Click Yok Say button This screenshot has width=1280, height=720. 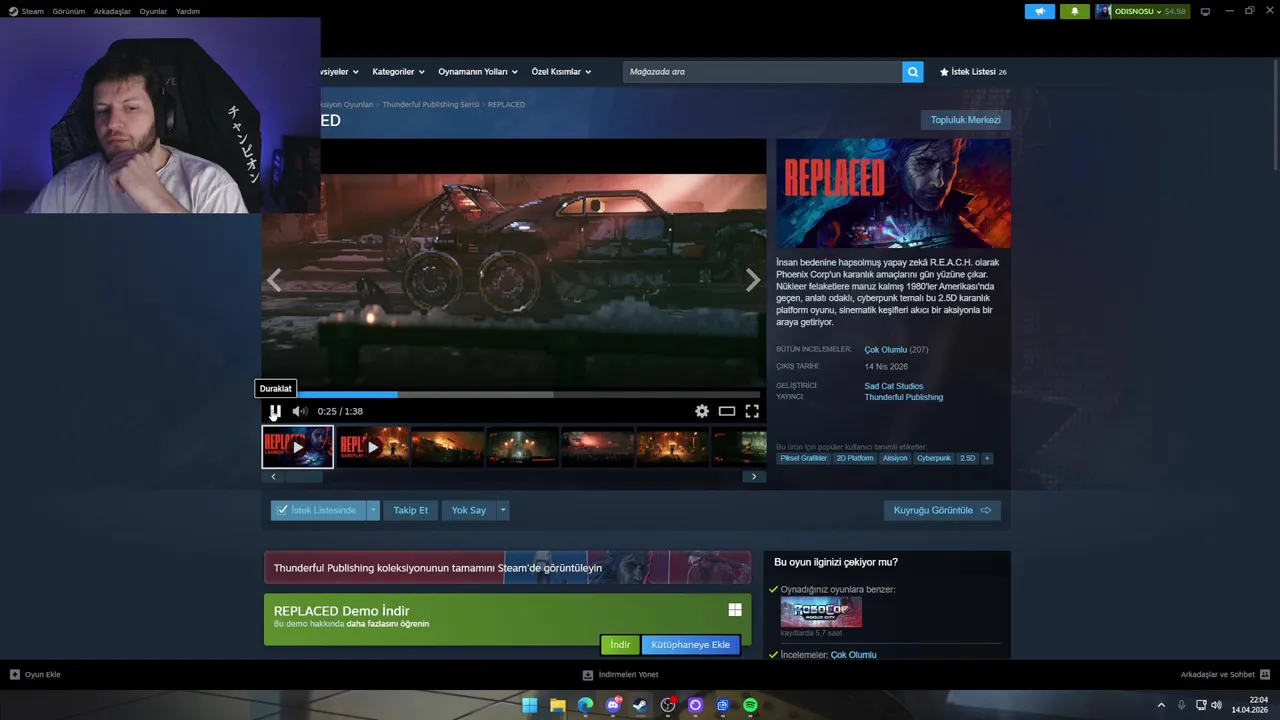coord(468,510)
